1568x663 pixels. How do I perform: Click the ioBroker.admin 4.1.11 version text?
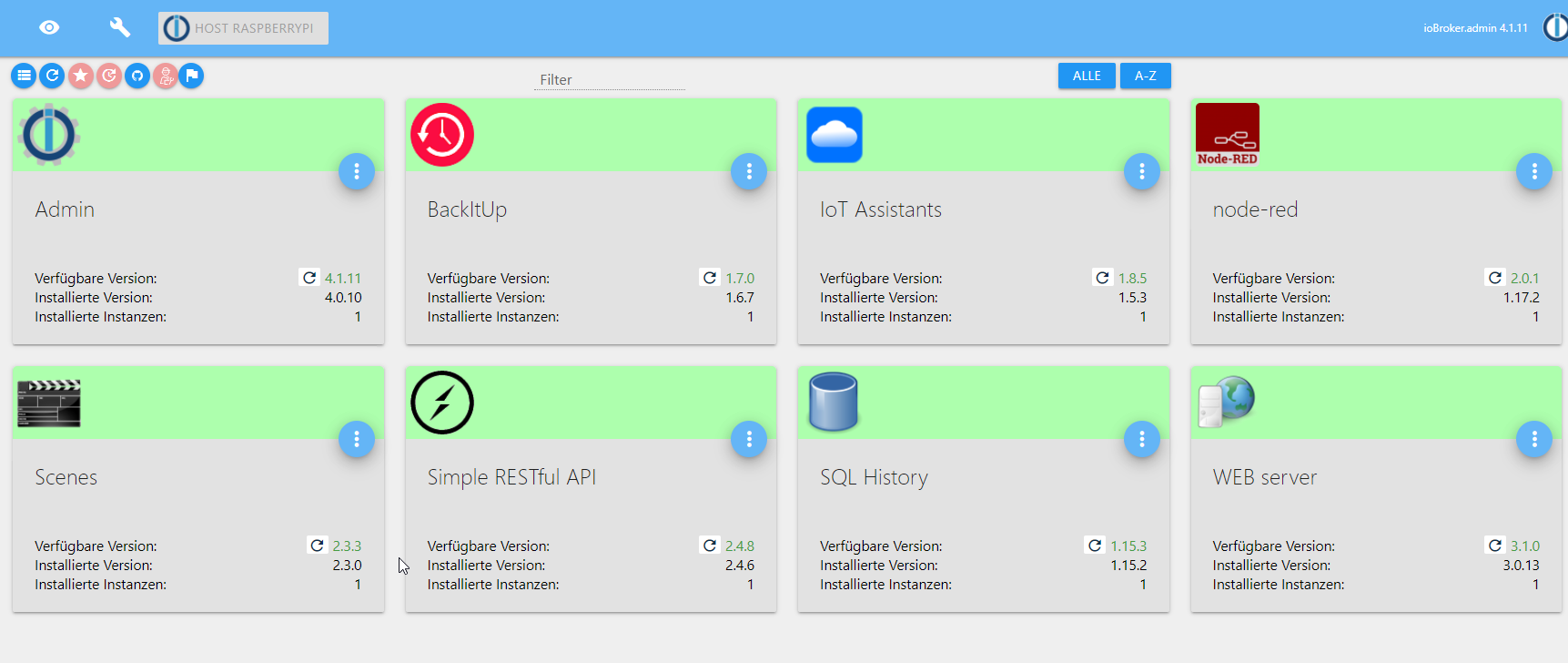pos(1475,28)
